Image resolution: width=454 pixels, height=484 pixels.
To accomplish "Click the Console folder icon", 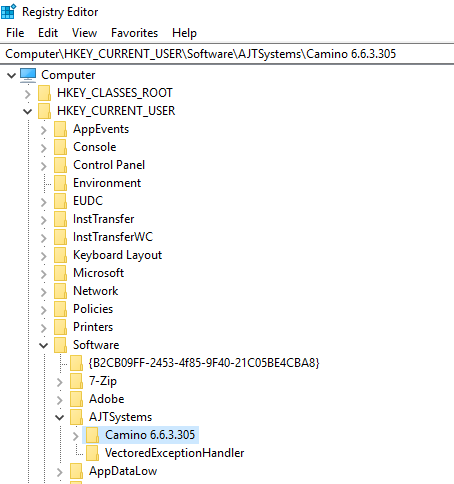I will click(x=60, y=147).
